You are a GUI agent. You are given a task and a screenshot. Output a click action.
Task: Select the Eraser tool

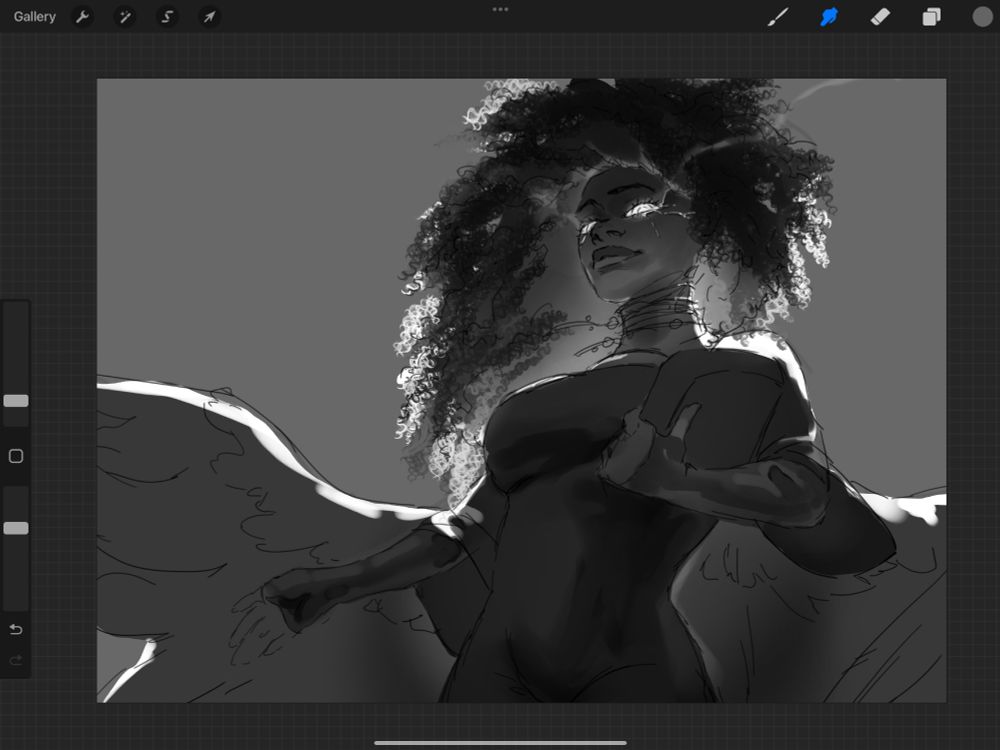click(880, 17)
